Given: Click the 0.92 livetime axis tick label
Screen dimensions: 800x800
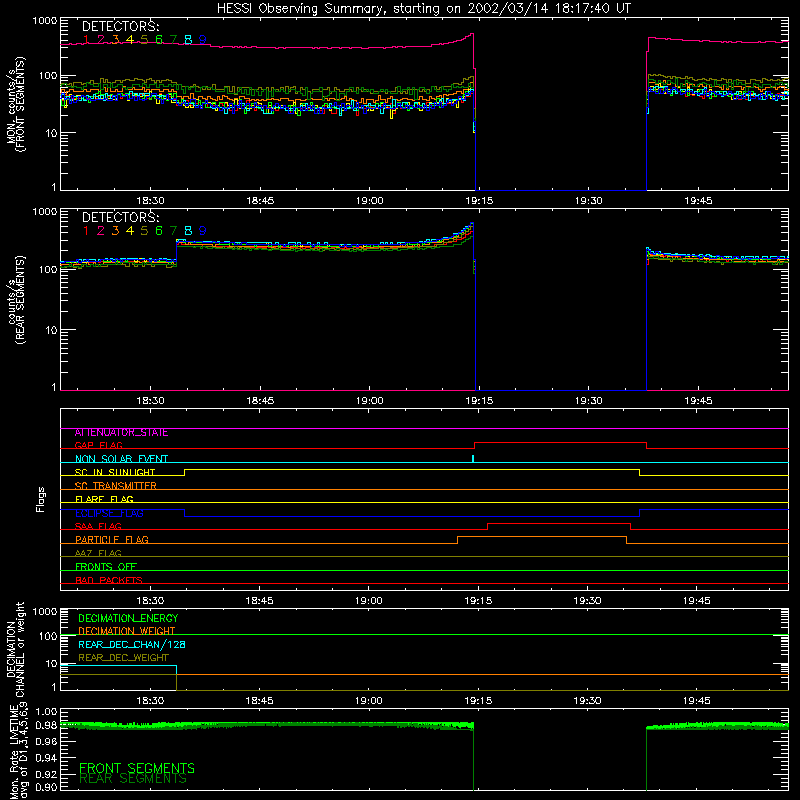Looking at the screenshot, I should click(x=46, y=773).
